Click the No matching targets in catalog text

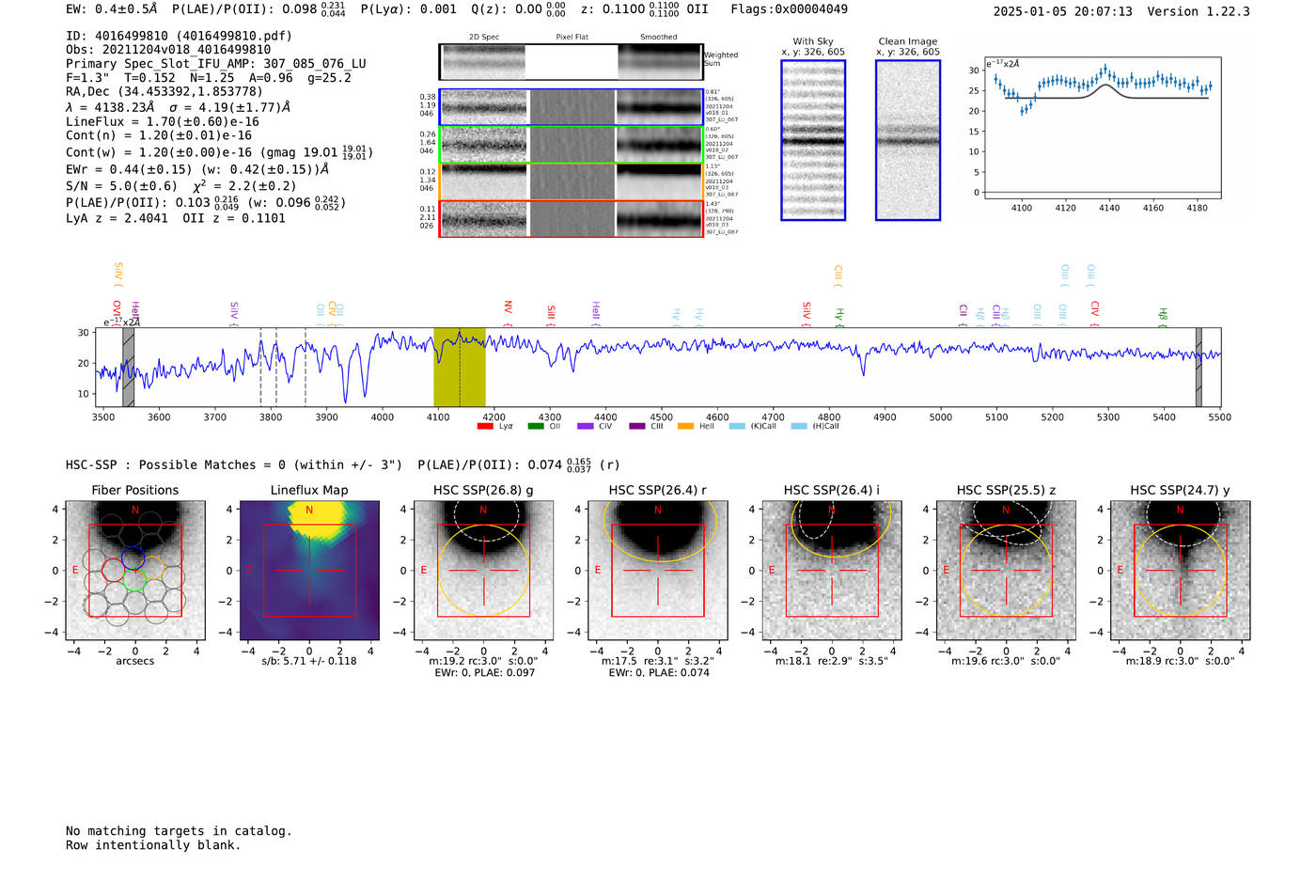coord(179,830)
